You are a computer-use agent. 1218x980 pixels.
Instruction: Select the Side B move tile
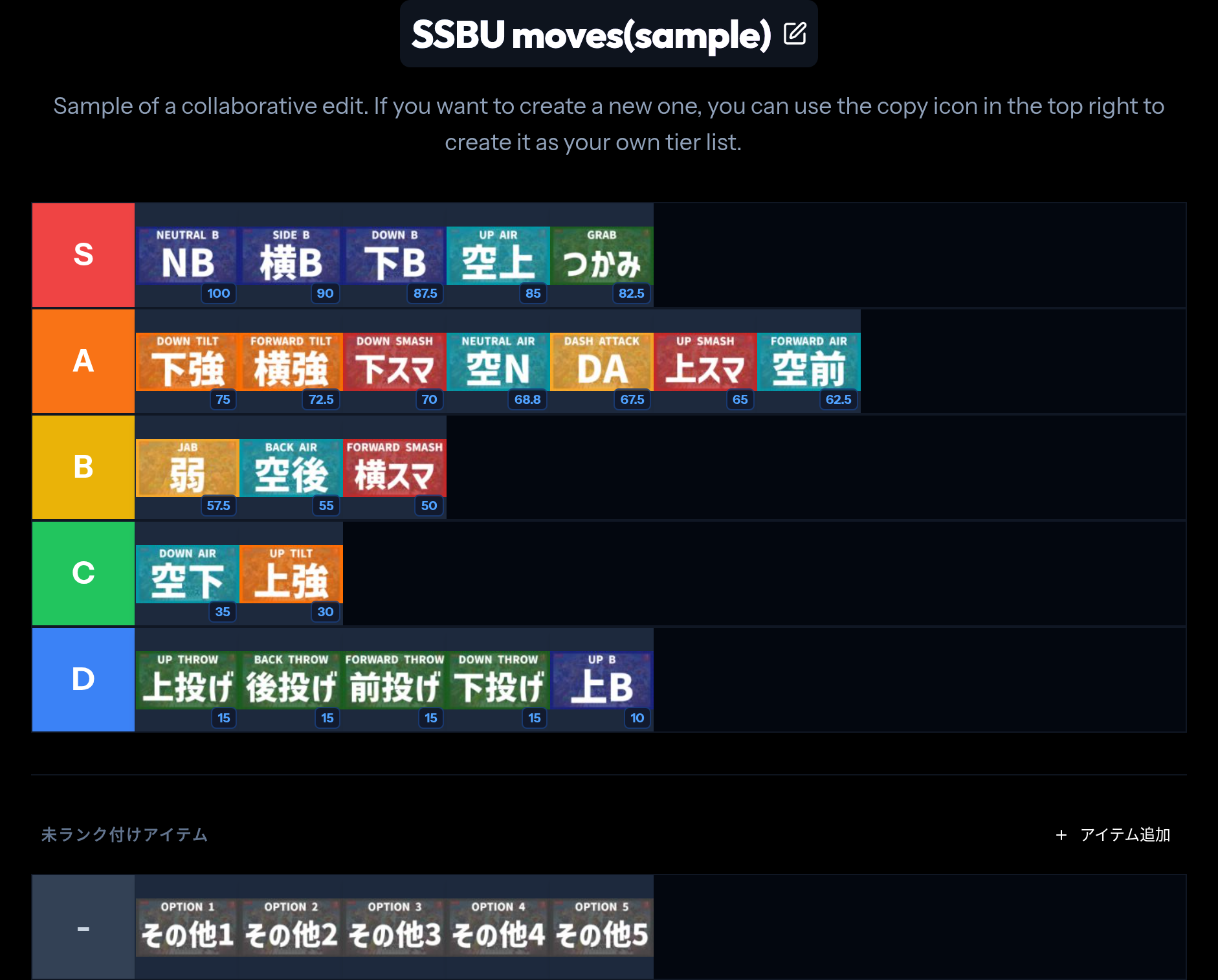[291, 255]
